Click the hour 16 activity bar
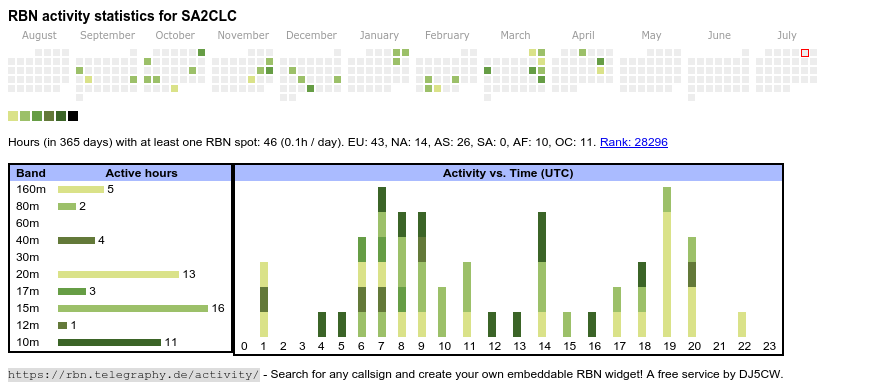This screenshot has height=390, width=870. (x=592, y=325)
